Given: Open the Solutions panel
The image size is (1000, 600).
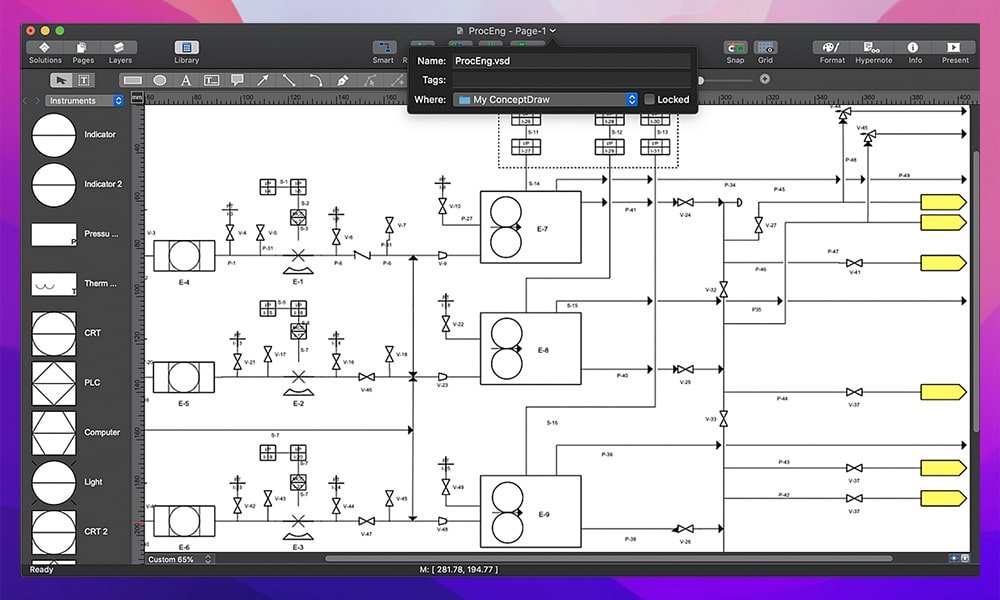Looking at the screenshot, I should [45, 48].
